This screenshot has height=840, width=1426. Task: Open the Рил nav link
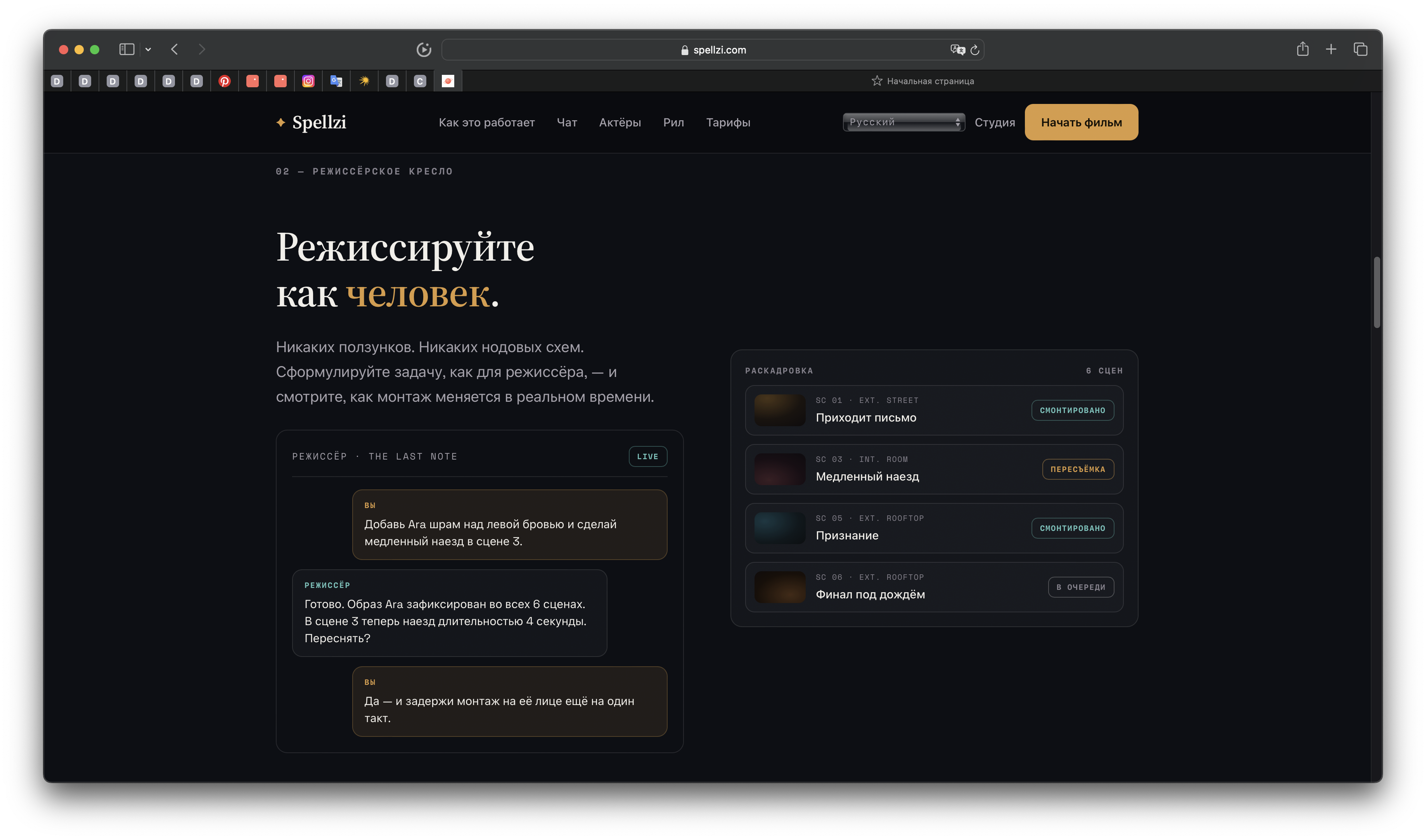(x=674, y=122)
